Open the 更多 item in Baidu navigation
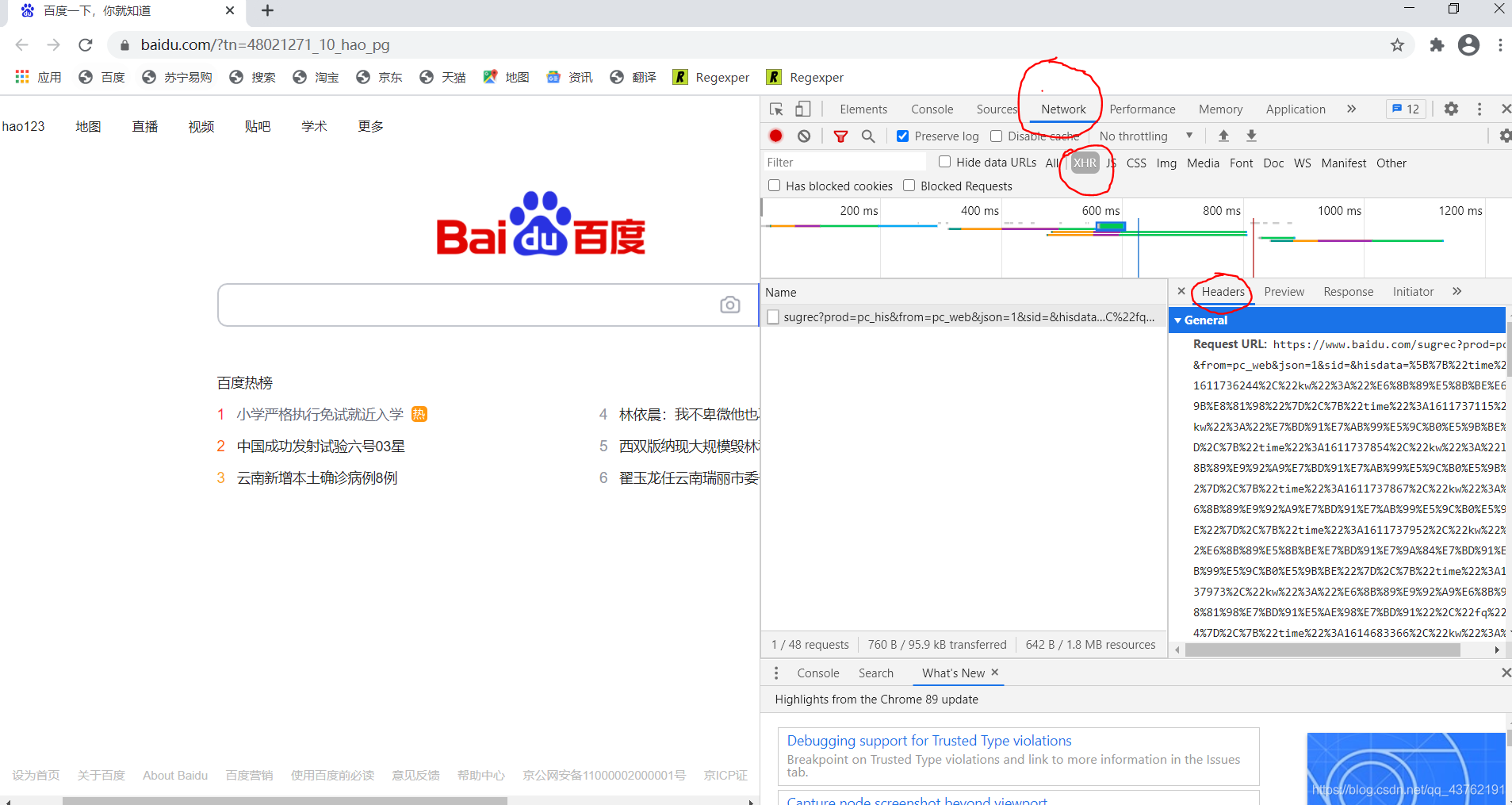The image size is (1512, 805). pyautogui.click(x=370, y=126)
